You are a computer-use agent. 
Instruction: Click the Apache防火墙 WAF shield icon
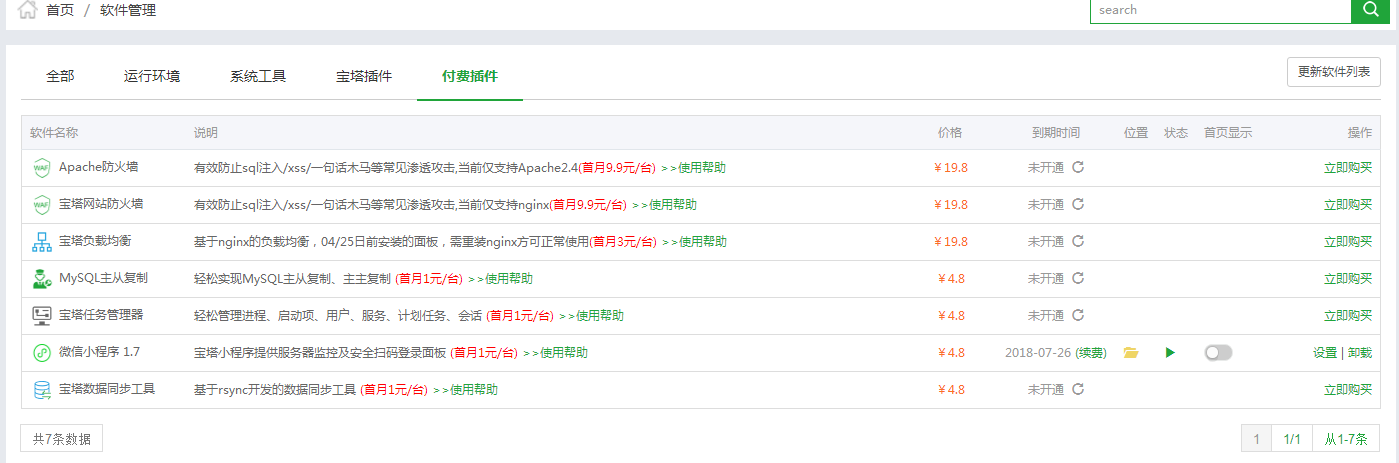(x=42, y=167)
